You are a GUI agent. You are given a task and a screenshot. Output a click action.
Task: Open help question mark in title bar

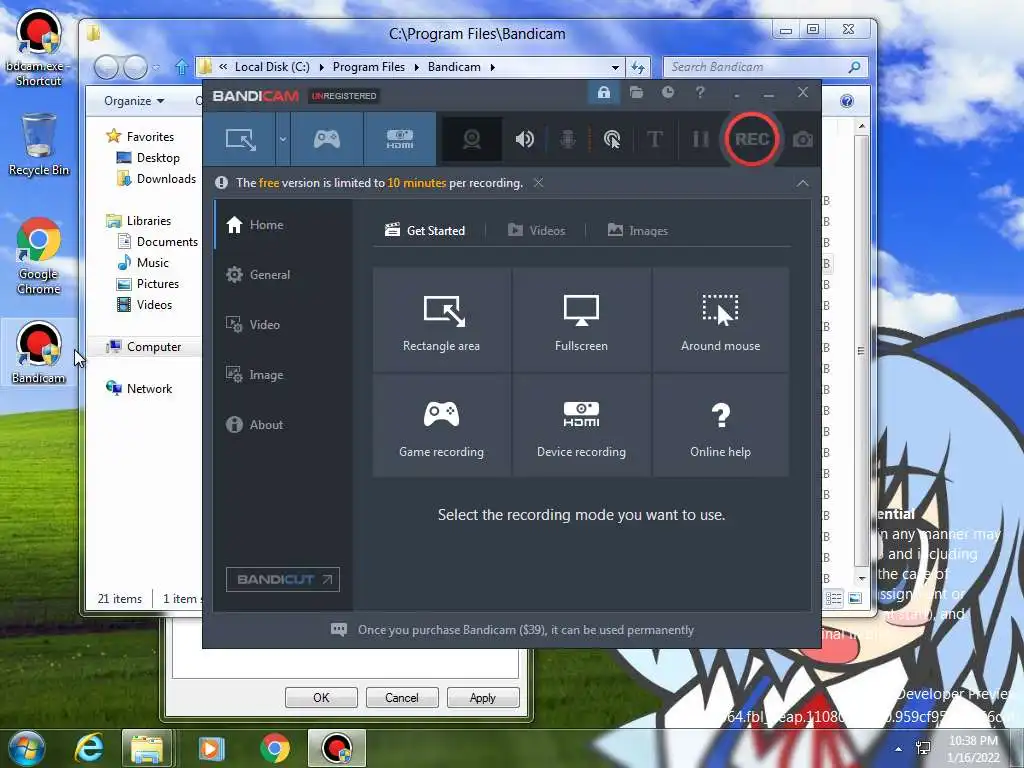coord(700,93)
